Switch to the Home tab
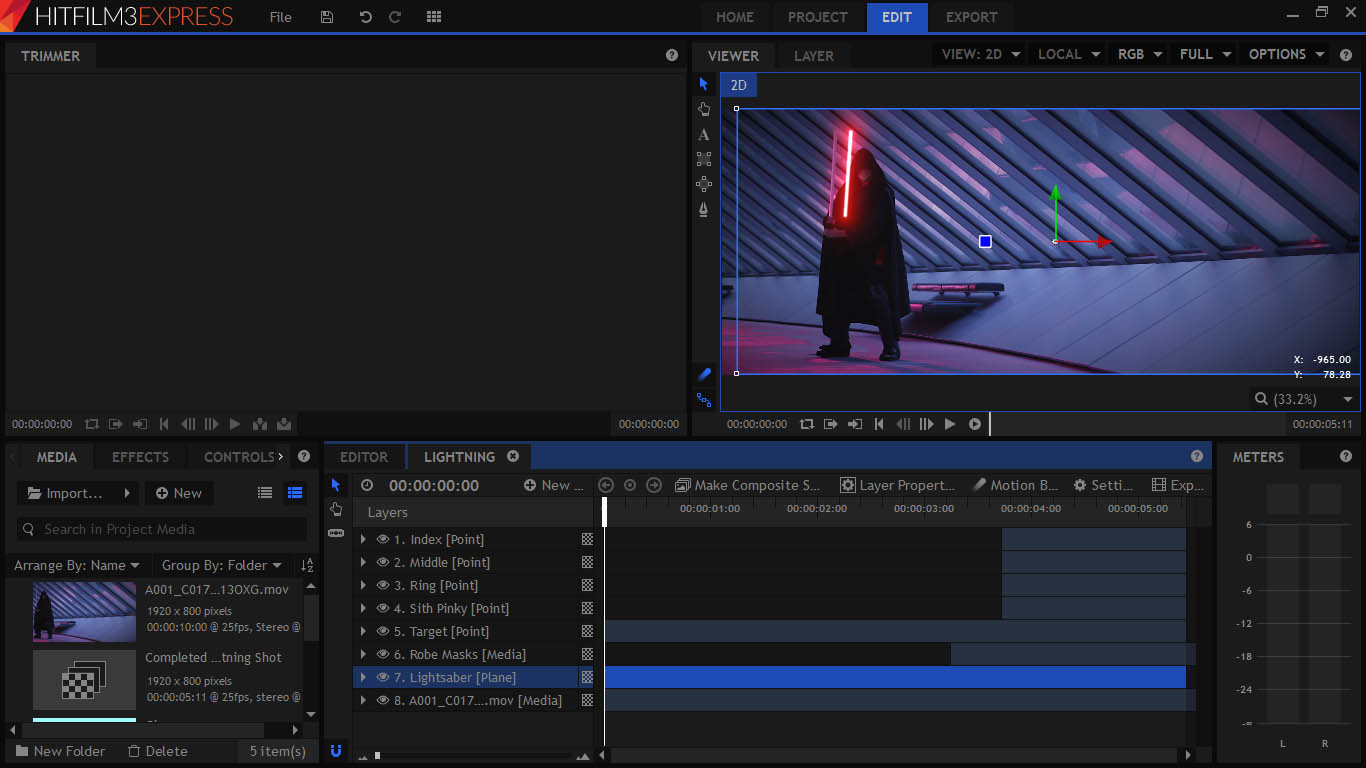This screenshot has height=768, width=1366. 735,17
